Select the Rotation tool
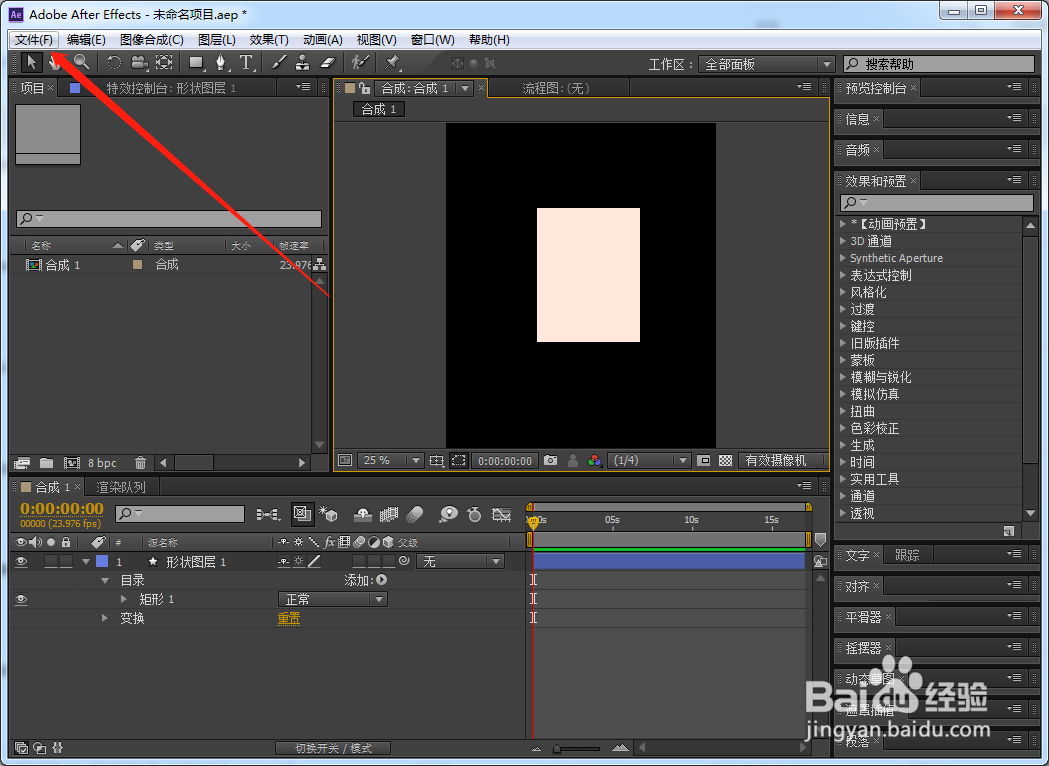1049x766 pixels. pyautogui.click(x=114, y=63)
